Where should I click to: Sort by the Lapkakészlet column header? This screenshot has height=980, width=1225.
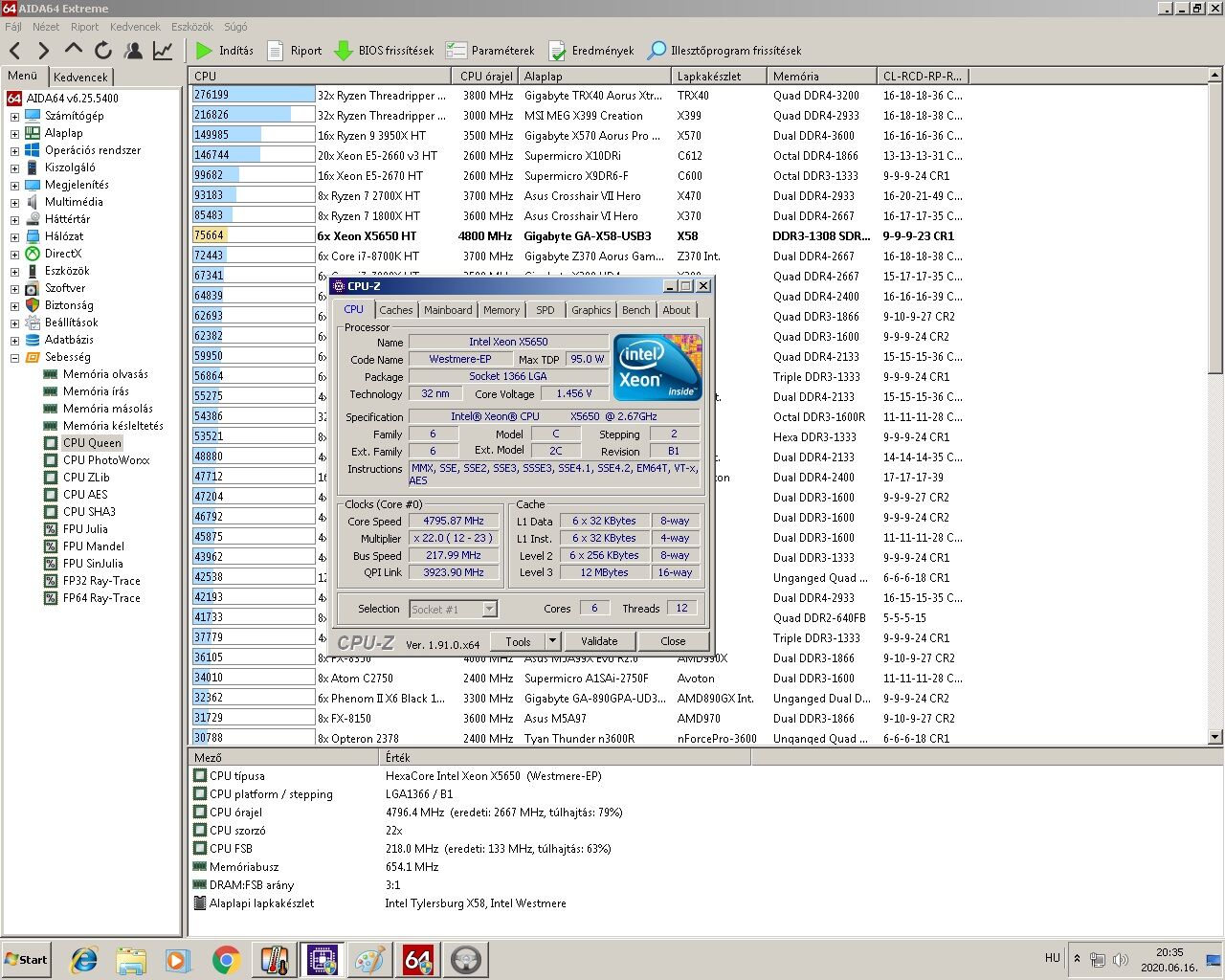click(x=718, y=76)
